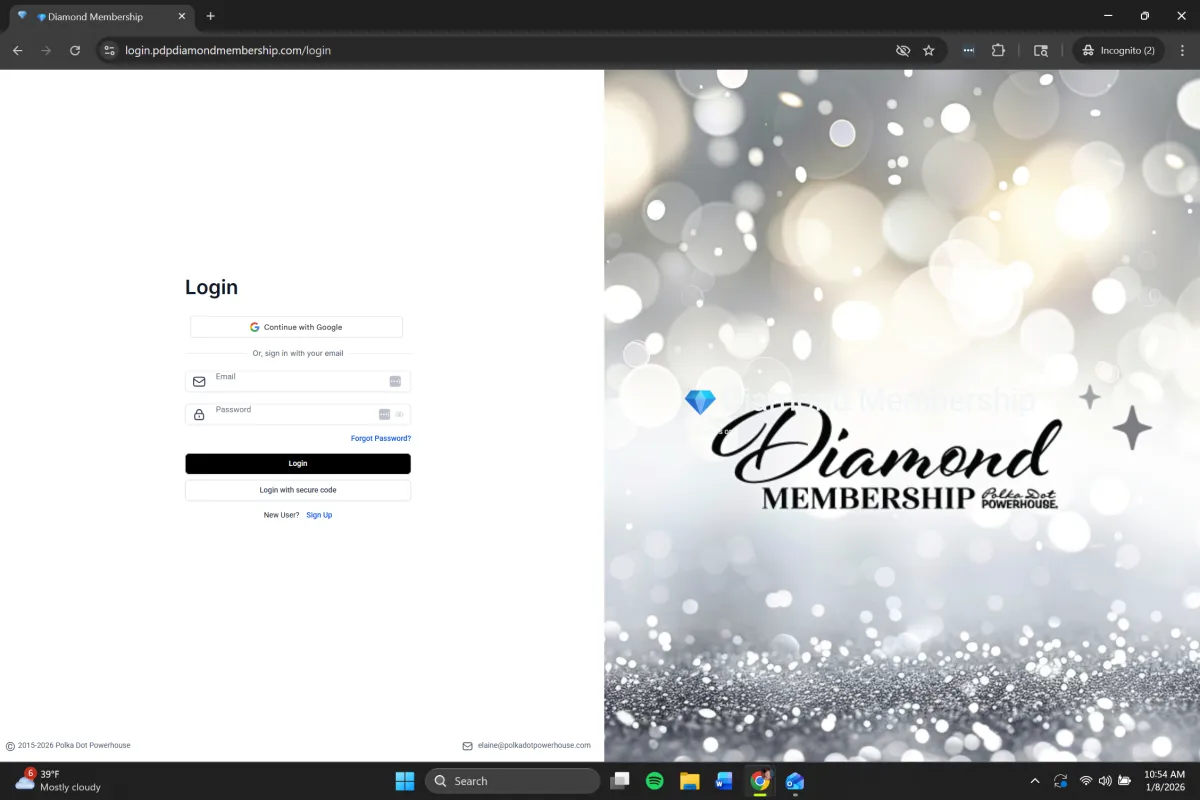1200x800 pixels.
Task: Click the blue diamond gem icon
Action: tap(700, 402)
